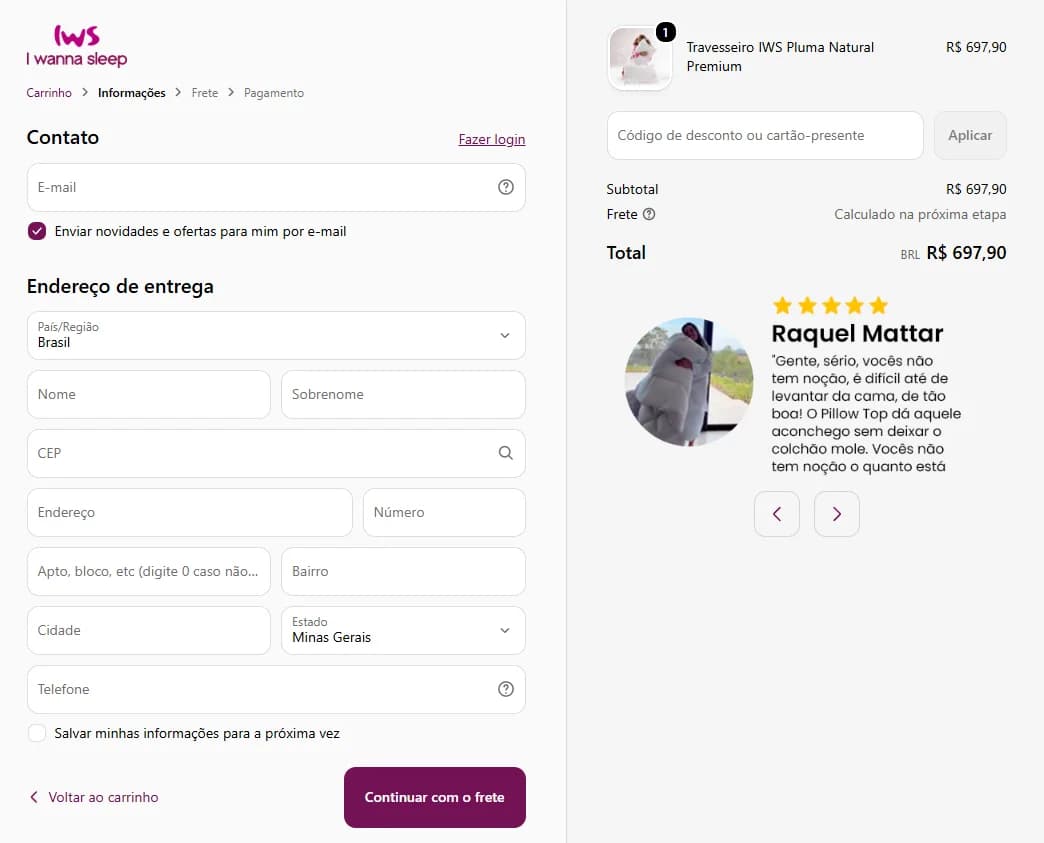This screenshot has width=1044, height=843.
Task: Focus the Telefone input field
Action: [276, 689]
